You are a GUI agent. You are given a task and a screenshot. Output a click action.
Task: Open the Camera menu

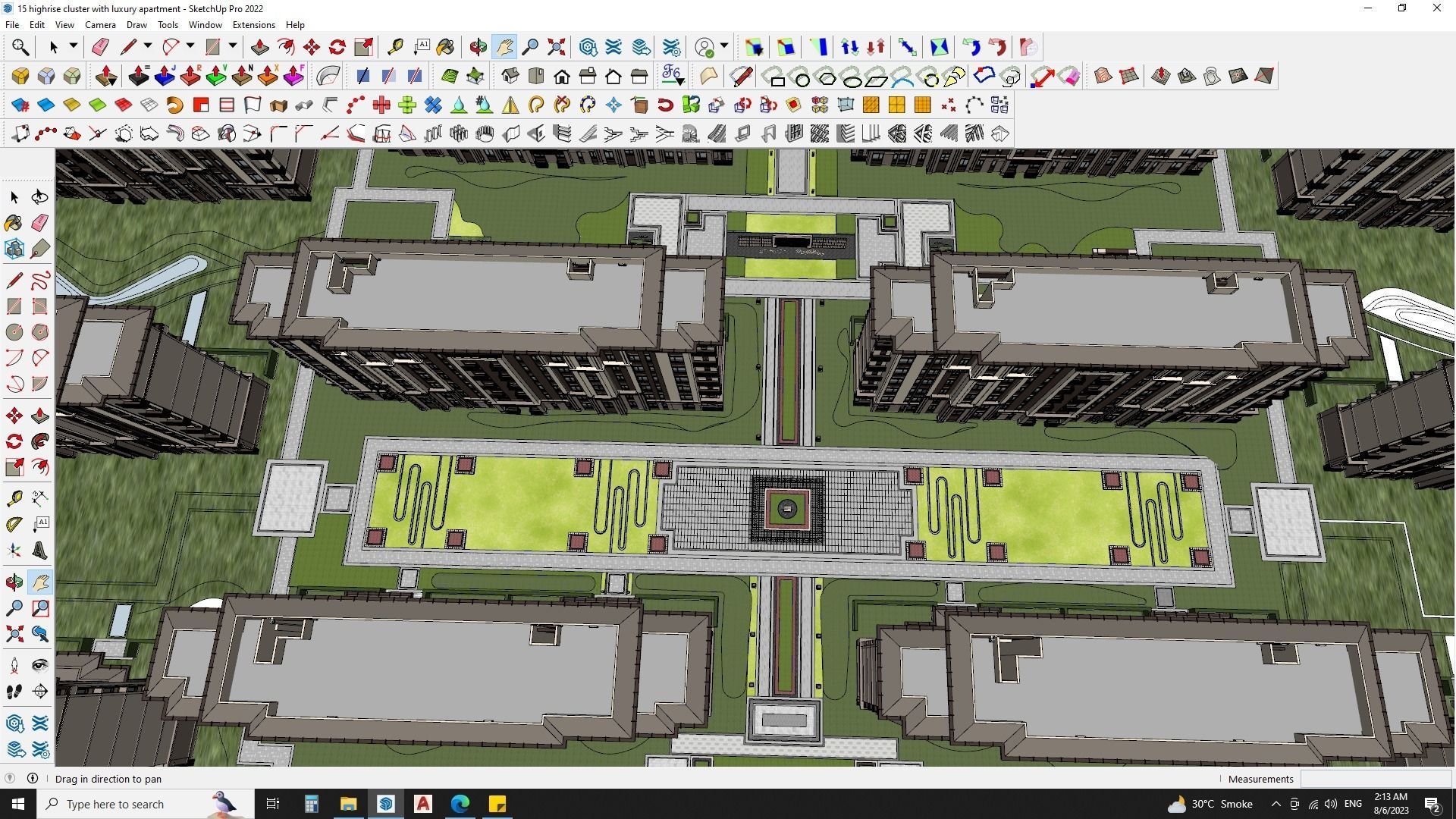[x=100, y=25]
